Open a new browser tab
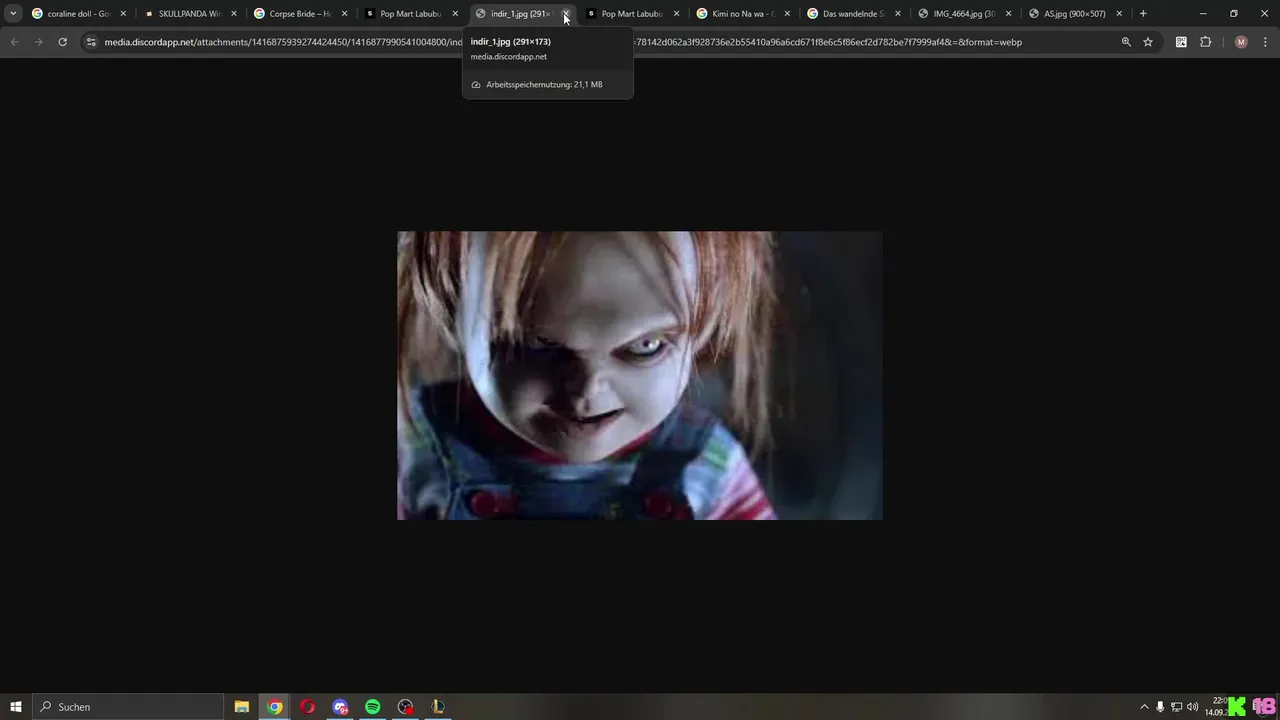 (1143, 14)
